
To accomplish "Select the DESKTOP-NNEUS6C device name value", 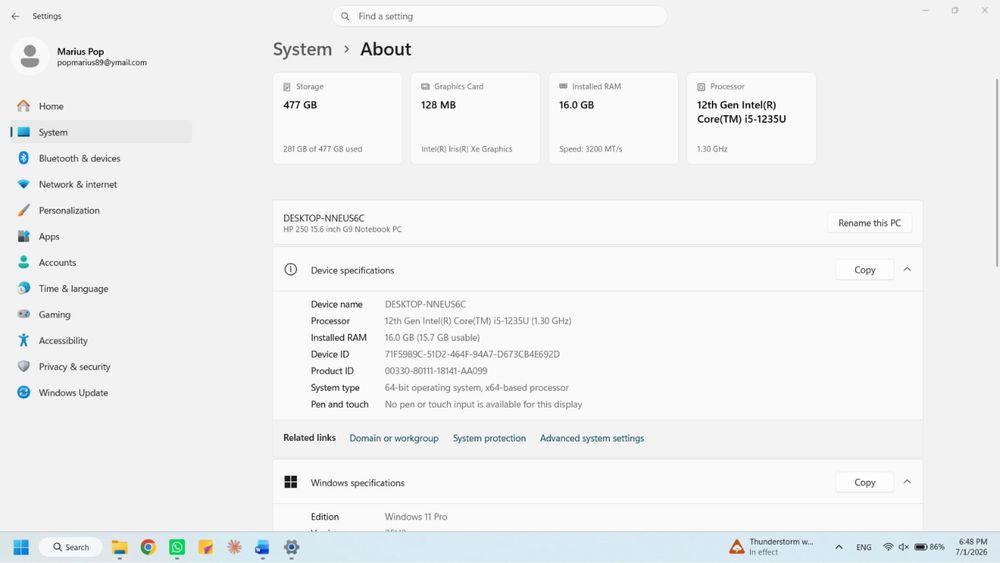I will pyautogui.click(x=425, y=304).
